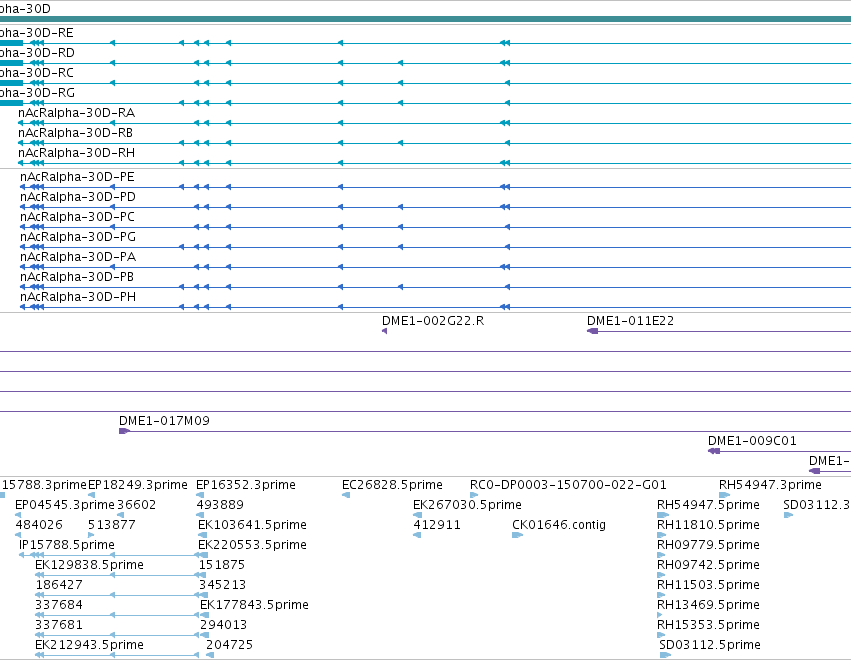Select EST label RH09742.5prime
The width and height of the screenshot is (851, 660).
708,565
